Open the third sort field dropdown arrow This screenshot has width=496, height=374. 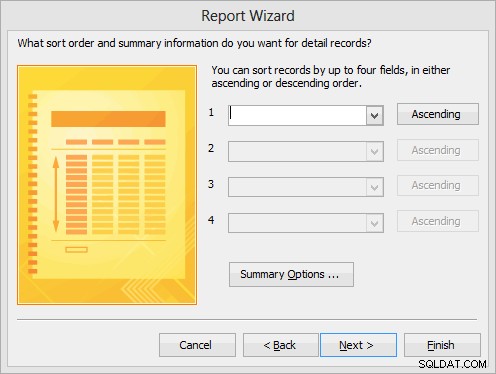pyautogui.click(x=374, y=187)
